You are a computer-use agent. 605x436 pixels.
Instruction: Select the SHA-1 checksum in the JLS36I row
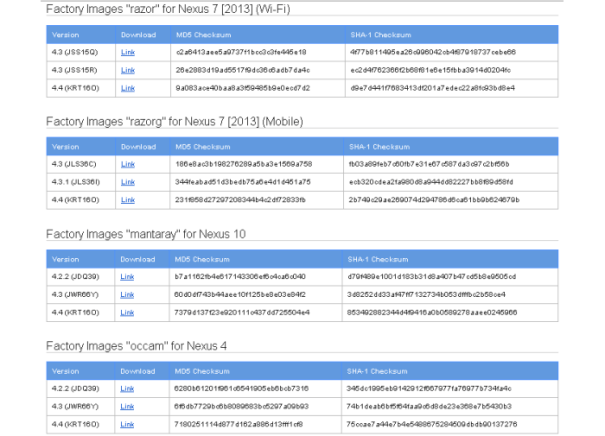click(431, 182)
